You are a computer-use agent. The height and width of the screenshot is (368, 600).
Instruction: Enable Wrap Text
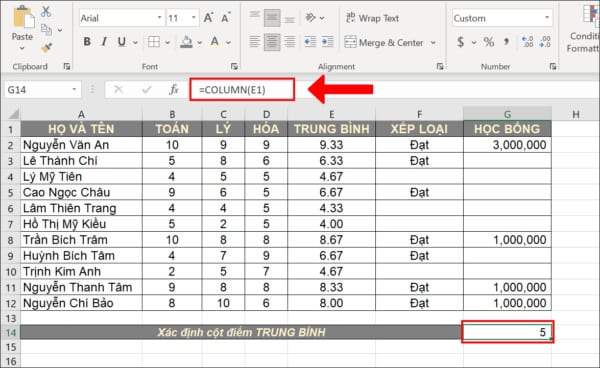[372, 18]
